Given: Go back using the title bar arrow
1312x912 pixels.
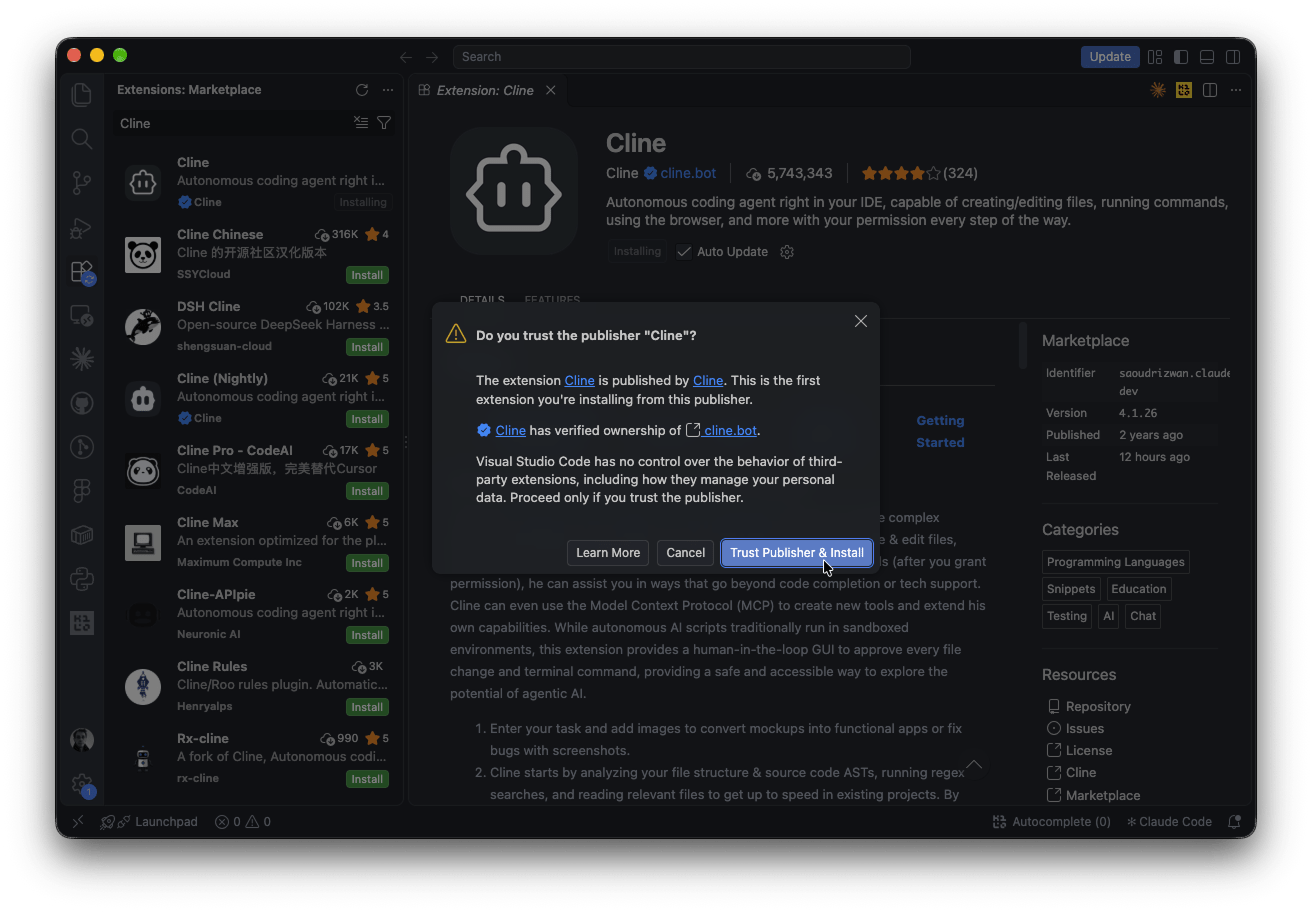Looking at the screenshot, I should tap(406, 57).
